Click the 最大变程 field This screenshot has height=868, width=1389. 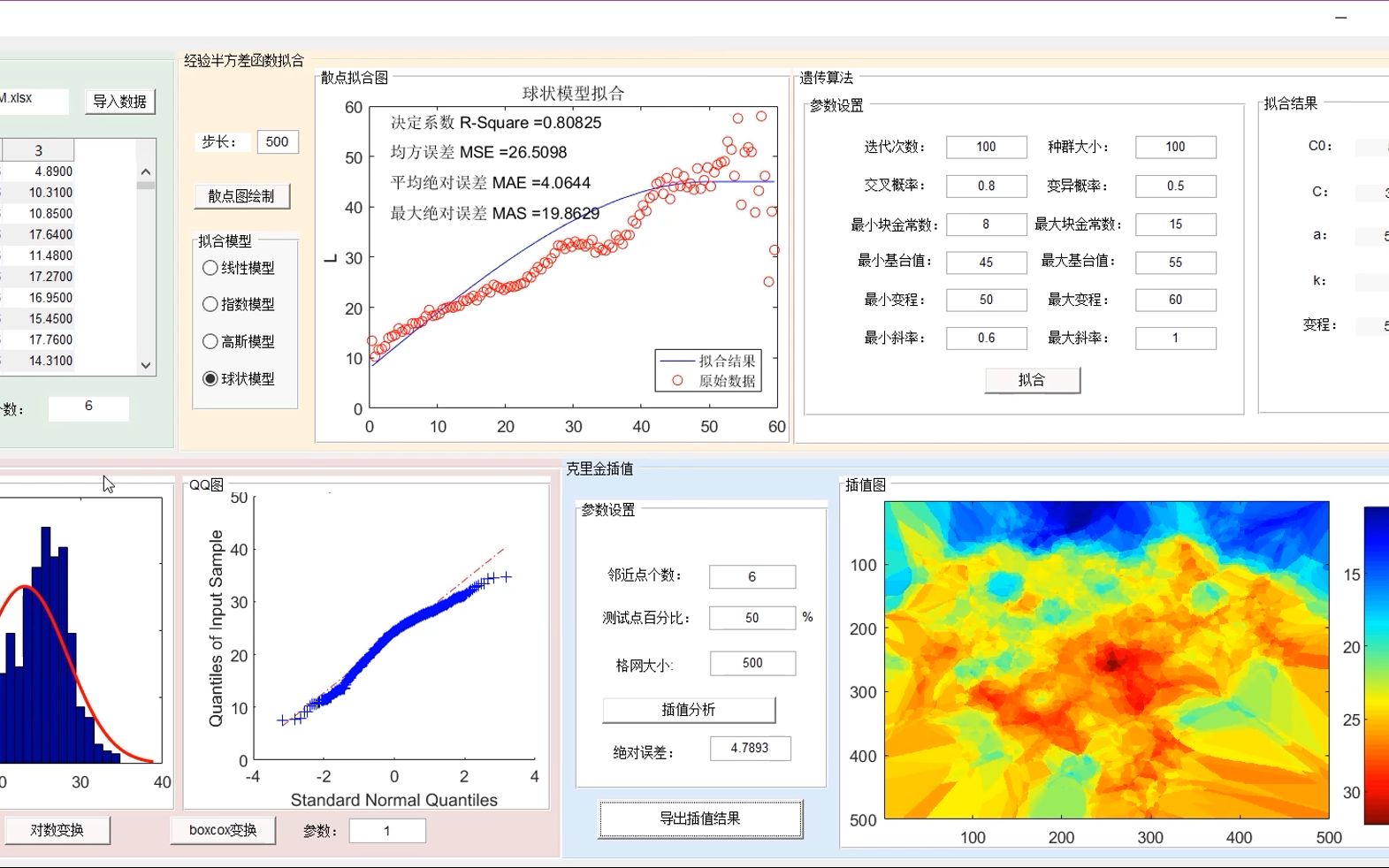(x=1176, y=300)
